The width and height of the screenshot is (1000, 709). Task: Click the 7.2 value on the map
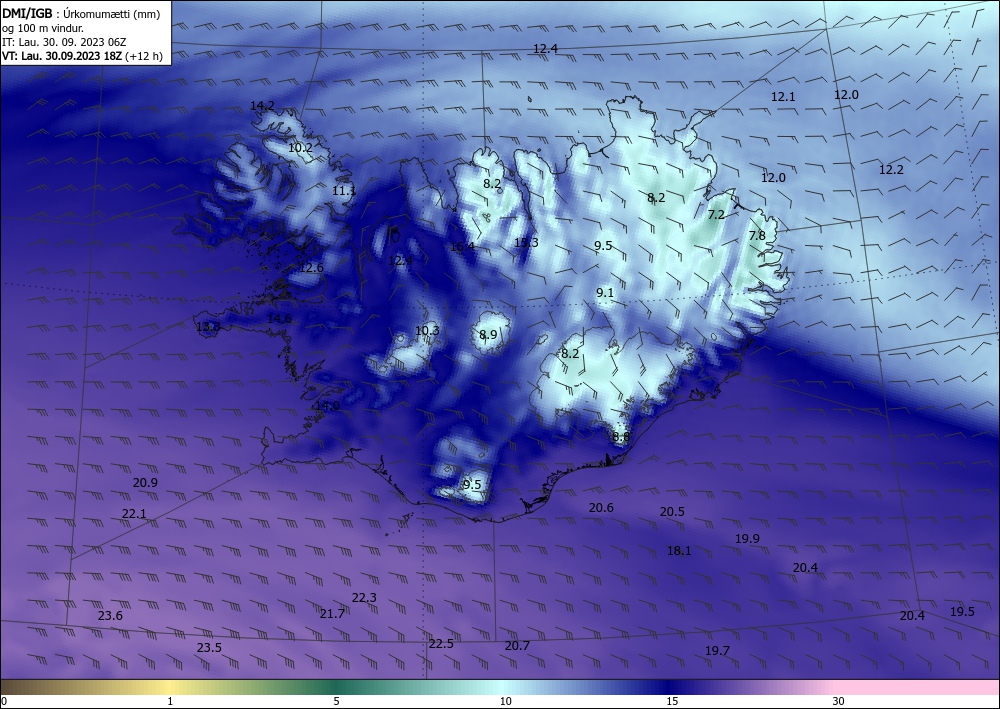click(716, 215)
